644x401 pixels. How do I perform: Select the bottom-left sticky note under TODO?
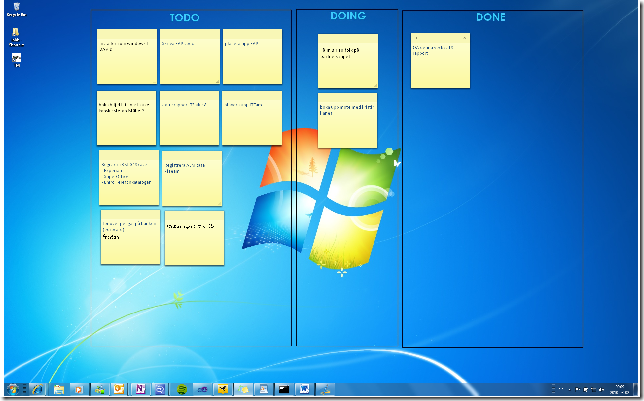click(130, 239)
